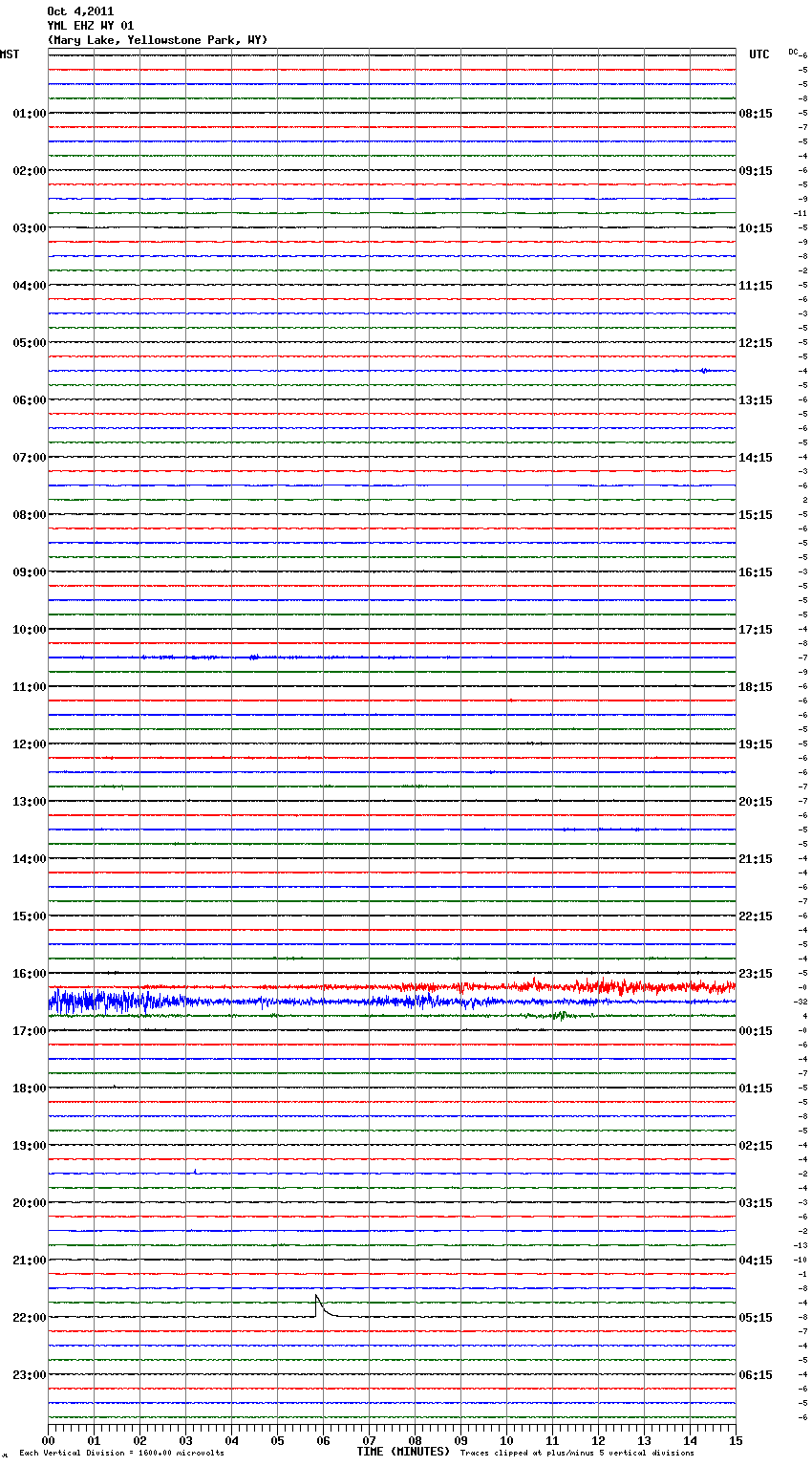Click the MST time label "20:00"
Image resolution: width=812 pixels, height=1466 pixels.
pos(30,1203)
